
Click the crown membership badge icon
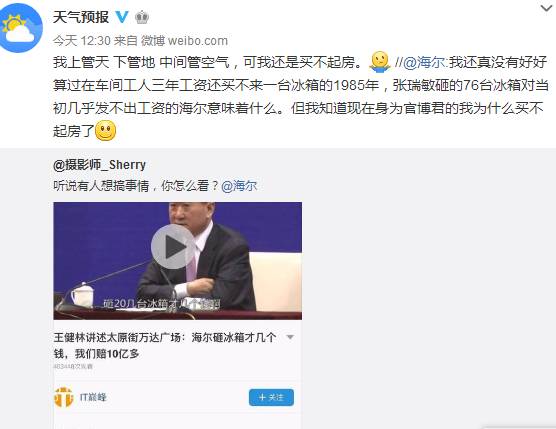[x=142, y=17]
